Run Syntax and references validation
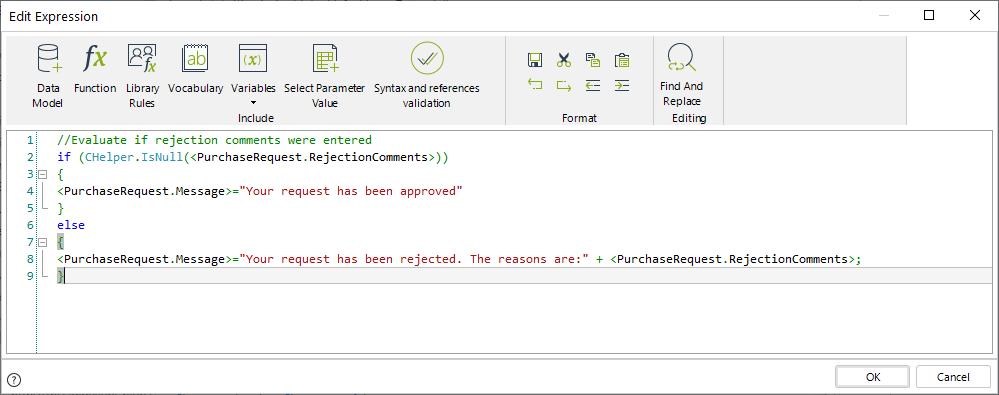The image size is (999, 395). point(427,76)
